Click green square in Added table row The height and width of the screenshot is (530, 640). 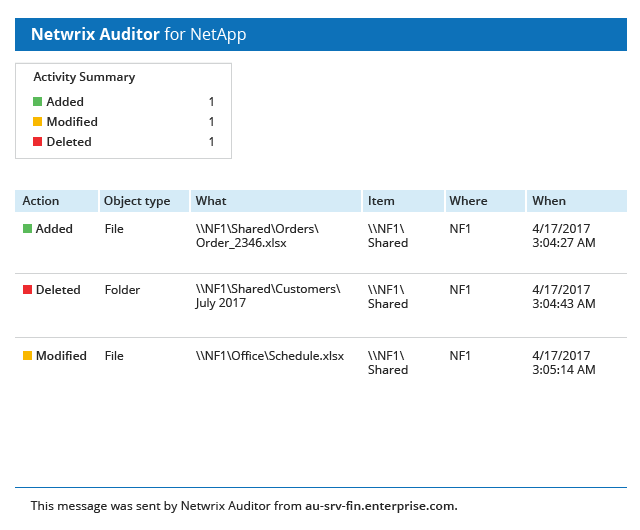click(x=27, y=228)
